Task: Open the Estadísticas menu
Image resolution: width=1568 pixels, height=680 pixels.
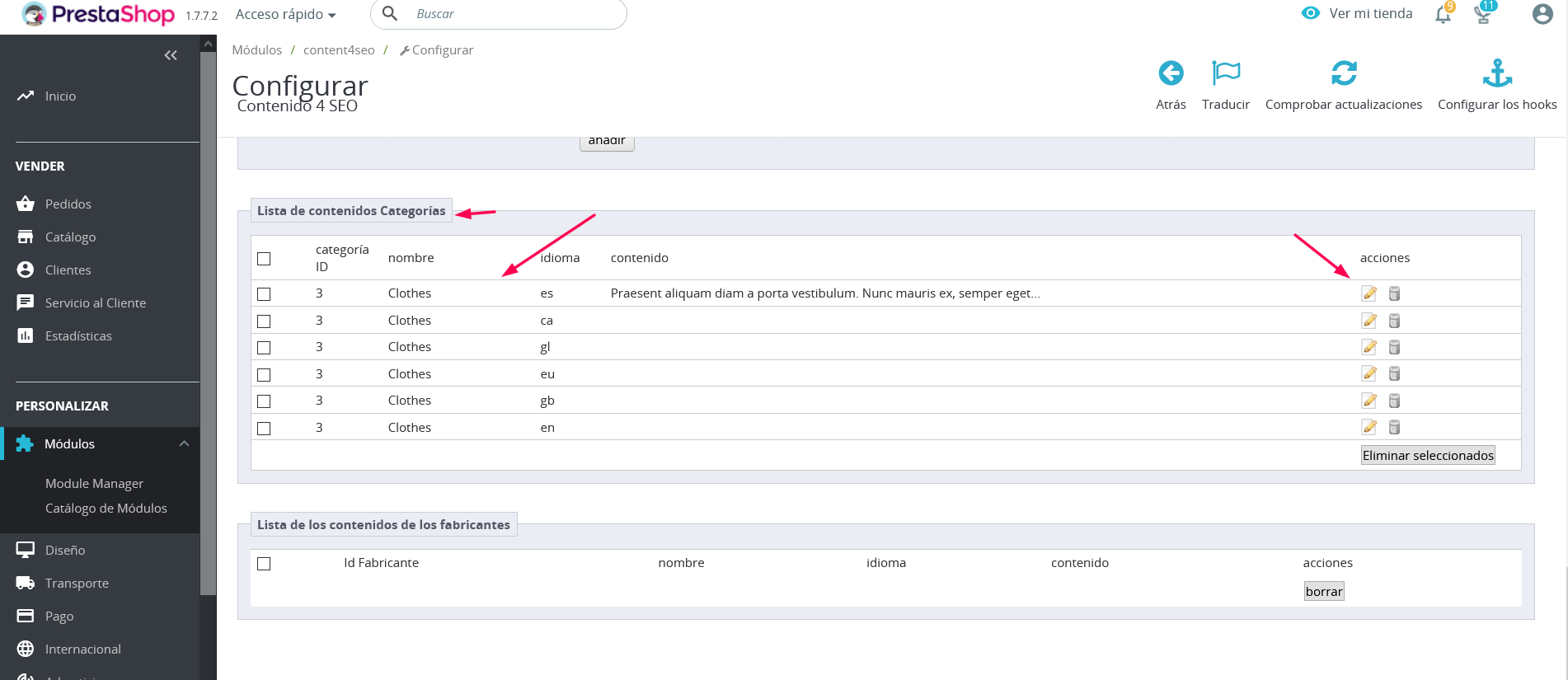Action: point(78,335)
